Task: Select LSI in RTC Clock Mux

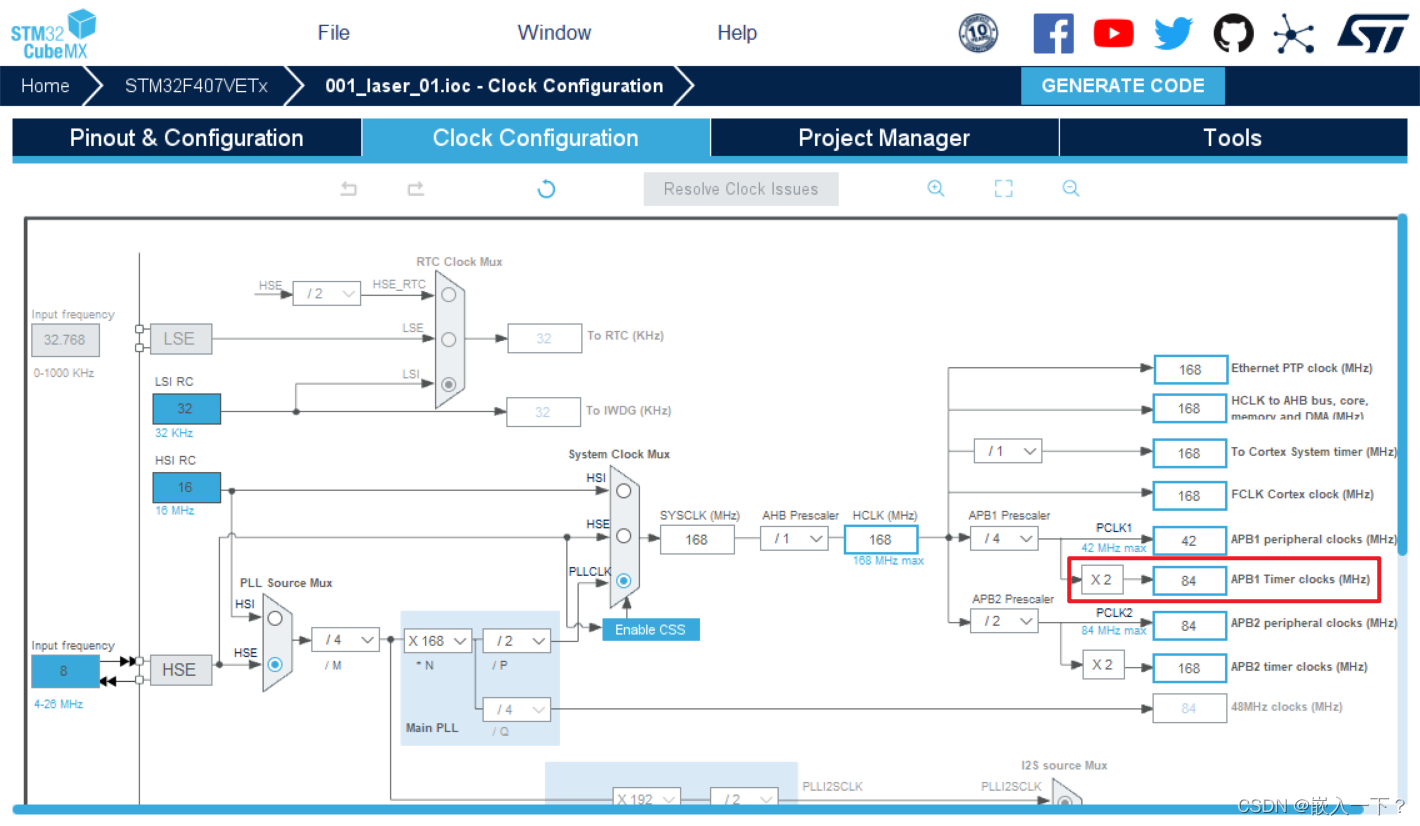Action: click(x=449, y=384)
